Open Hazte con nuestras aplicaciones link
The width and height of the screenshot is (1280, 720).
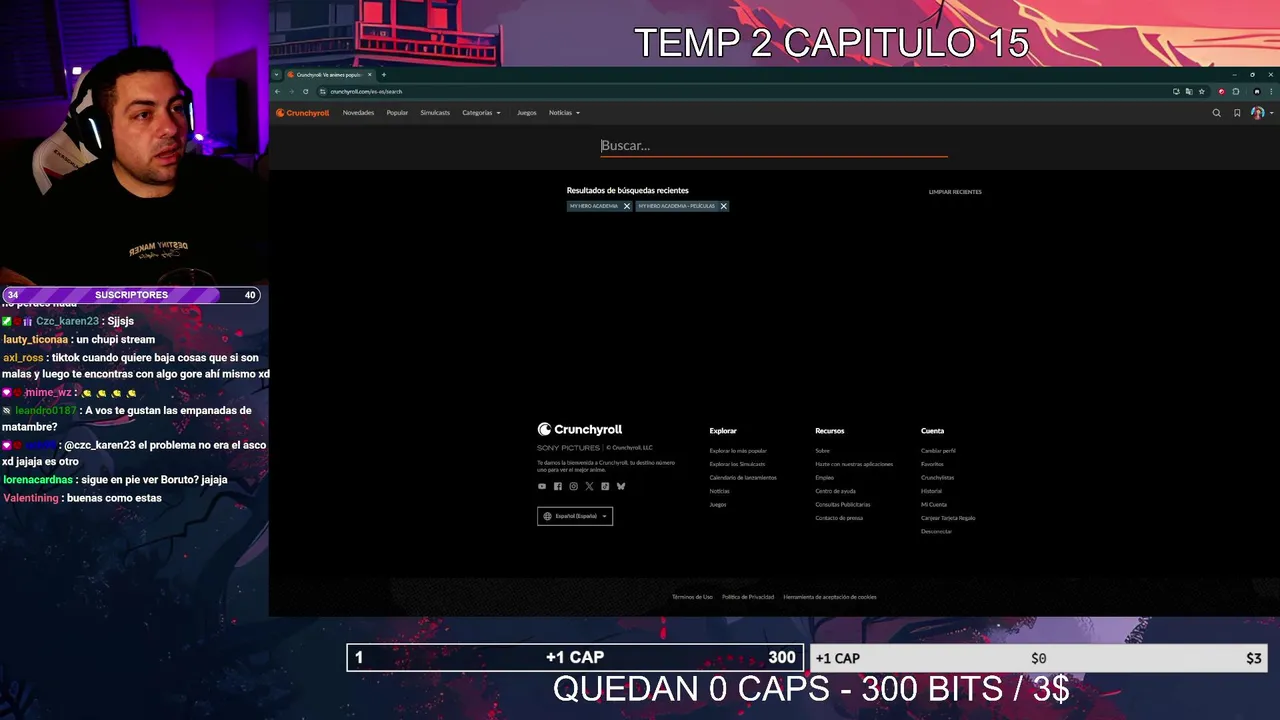(854, 464)
